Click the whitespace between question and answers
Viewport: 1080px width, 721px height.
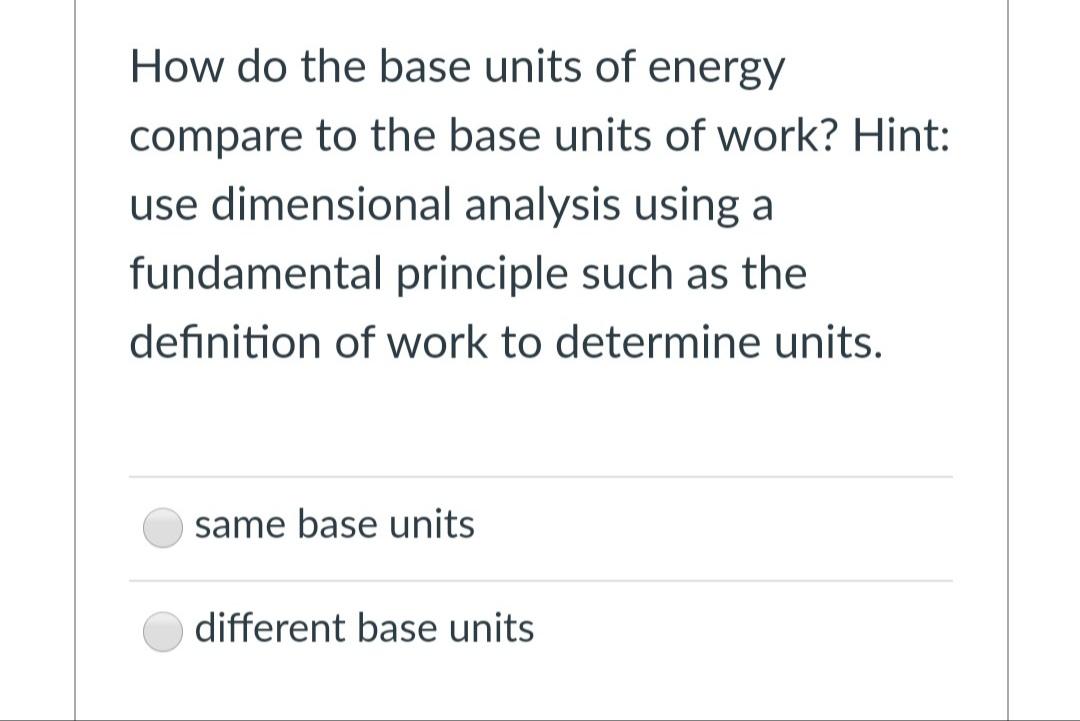[540, 420]
